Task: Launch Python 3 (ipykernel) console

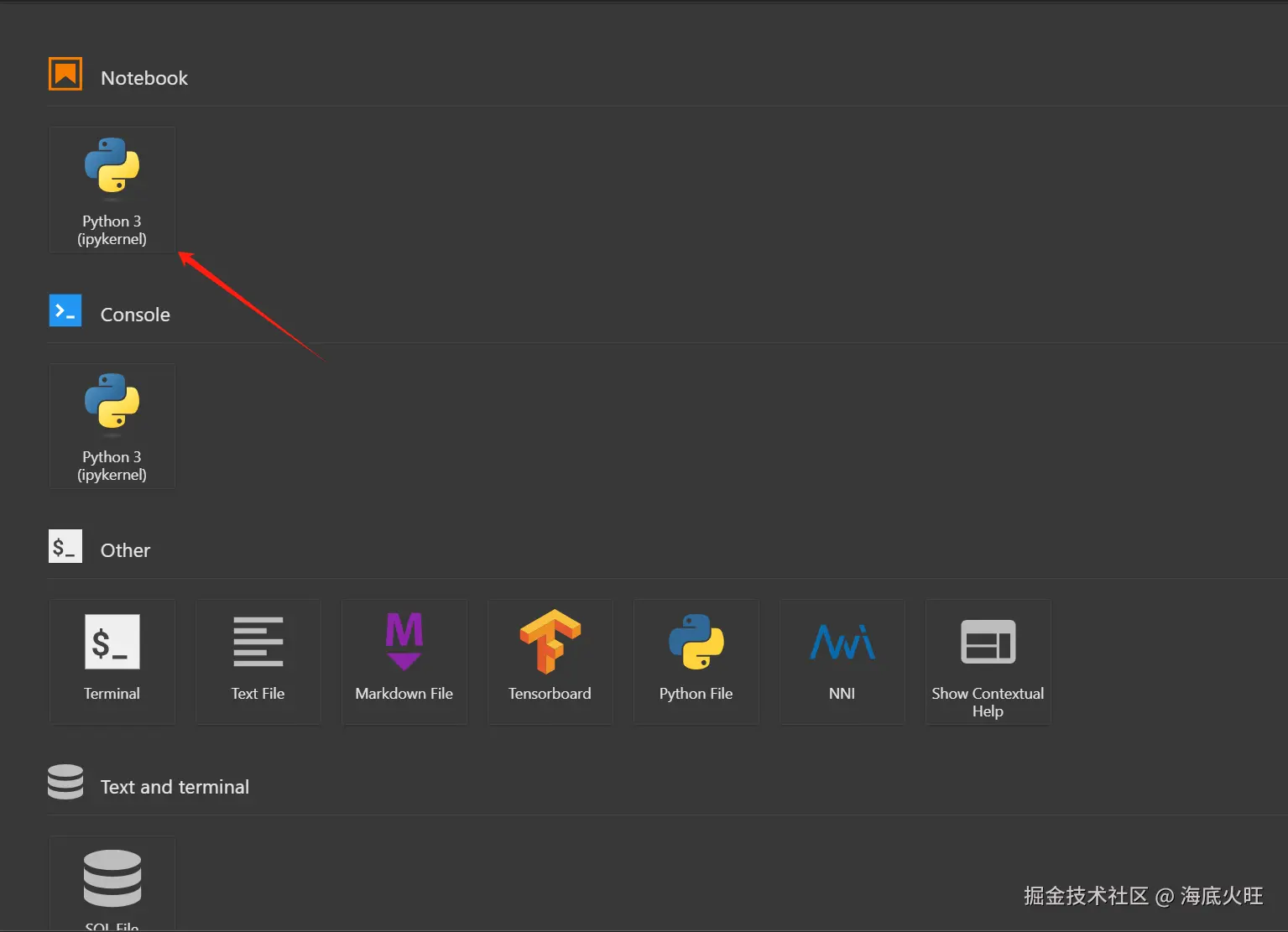Action: pyautogui.click(x=112, y=426)
